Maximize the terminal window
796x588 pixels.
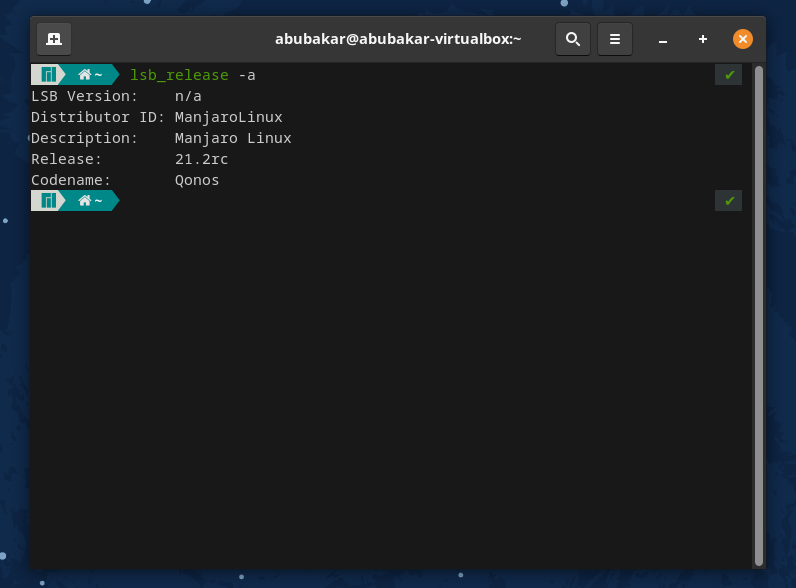[703, 39]
